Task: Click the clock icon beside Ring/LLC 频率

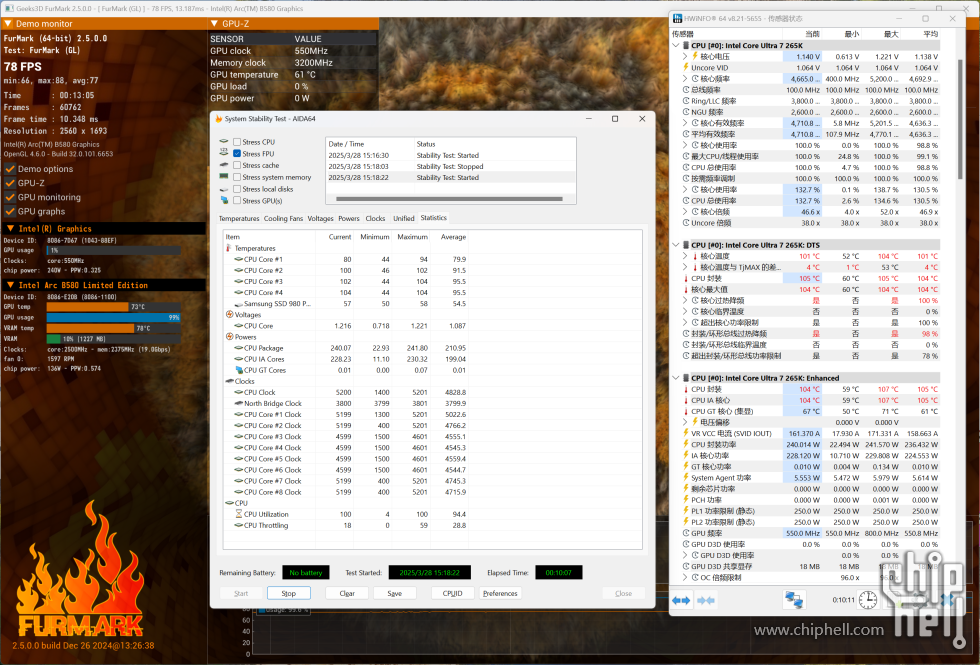Action: 686,101
